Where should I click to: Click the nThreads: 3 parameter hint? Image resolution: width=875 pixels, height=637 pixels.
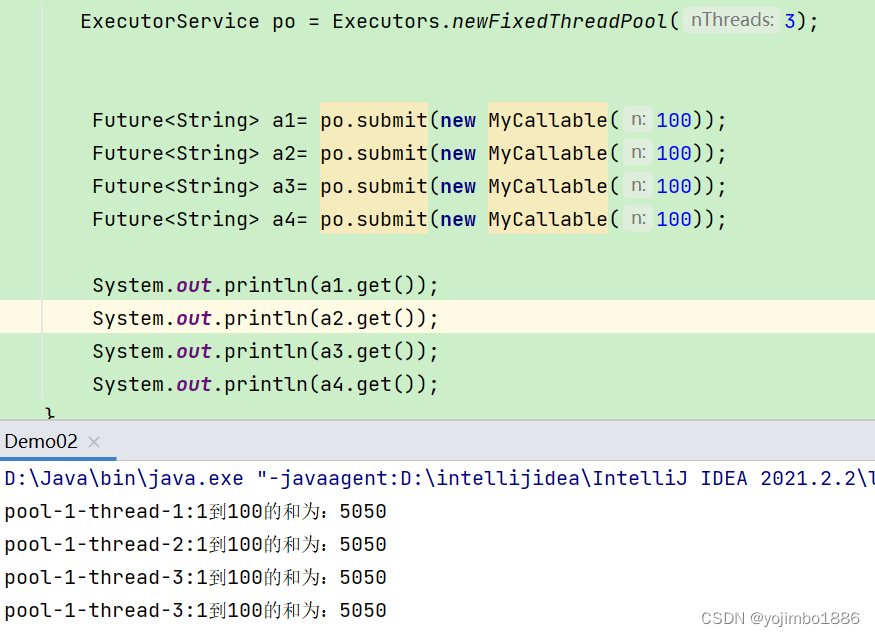click(731, 20)
